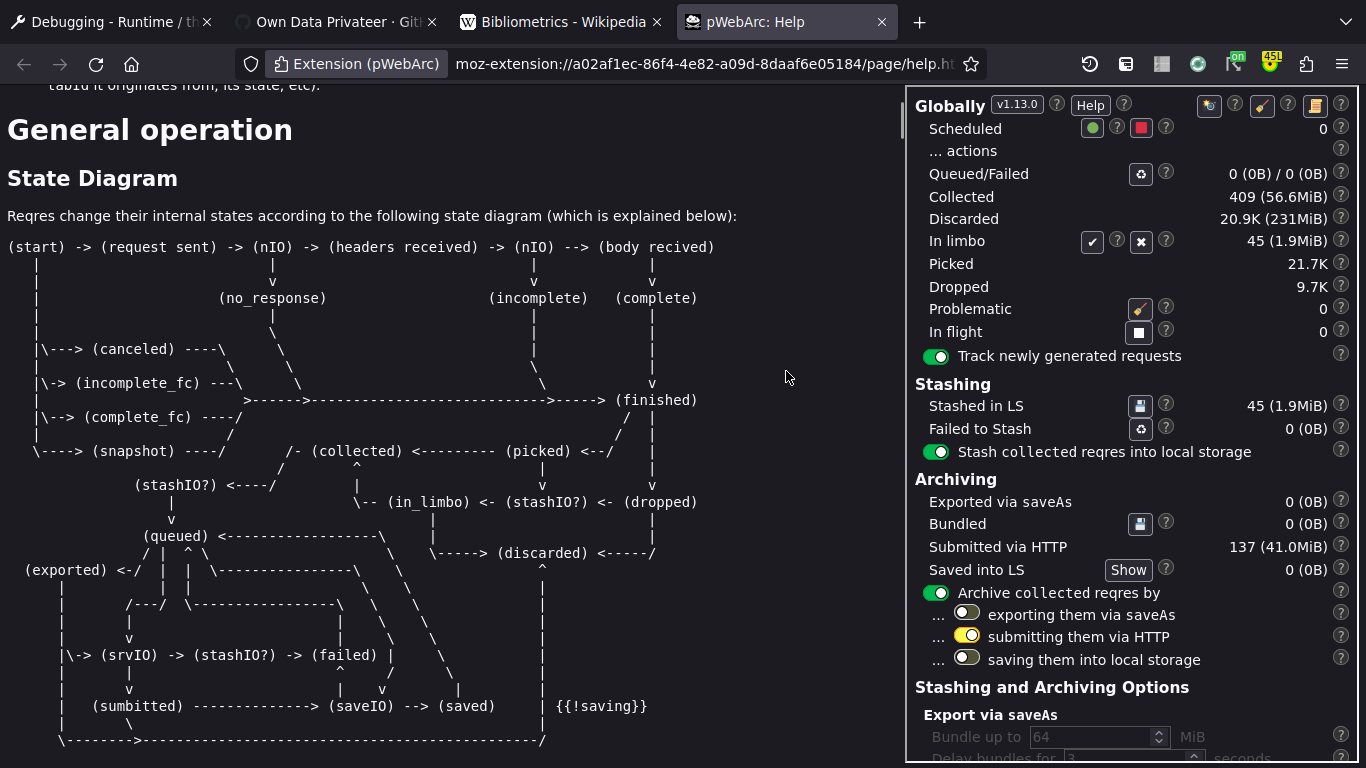Viewport: 1366px width, 768px height.
Task: Click the checkmark button for In limbo
Action: [x=1092, y=242]
